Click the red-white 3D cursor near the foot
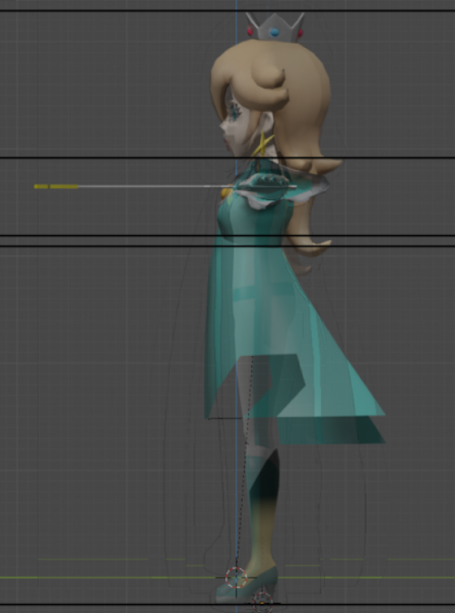455x613 pixels. (236, 577)
